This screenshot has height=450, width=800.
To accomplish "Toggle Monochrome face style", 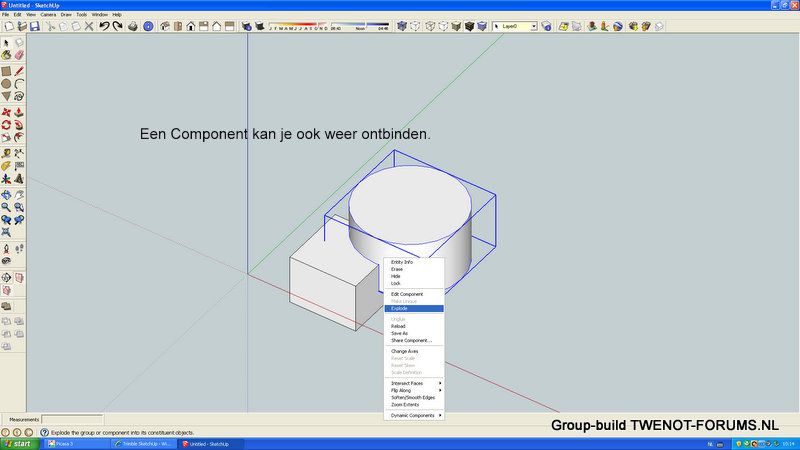I will (482, 26).
